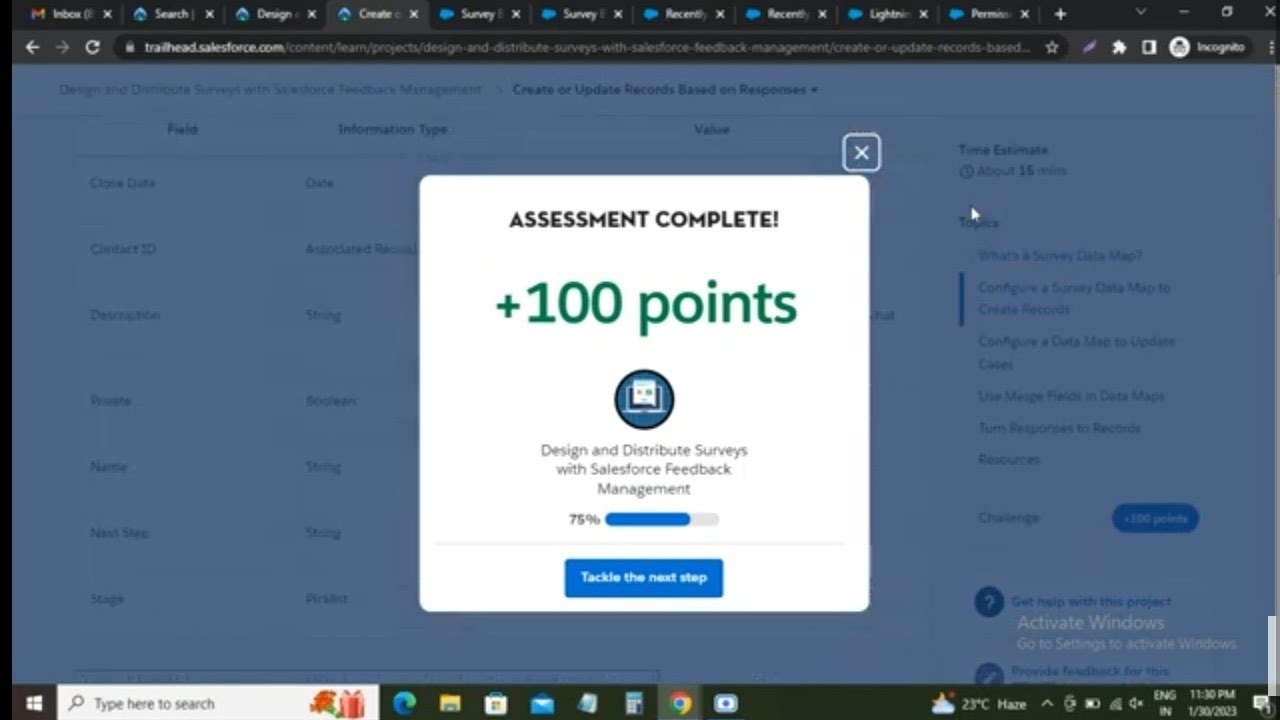Open Calculator from taskbar
The height and width of the screenshot is (720, 1280).
click(634, 703)
